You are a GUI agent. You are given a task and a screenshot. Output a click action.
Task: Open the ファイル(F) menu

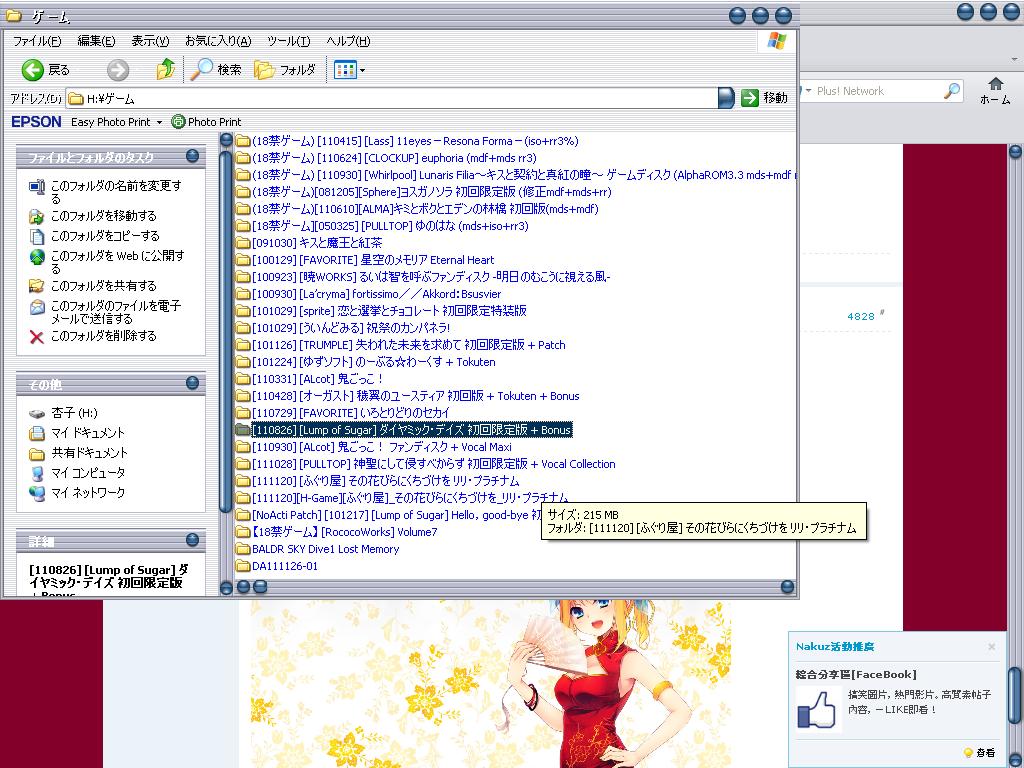tap(37, 41)
